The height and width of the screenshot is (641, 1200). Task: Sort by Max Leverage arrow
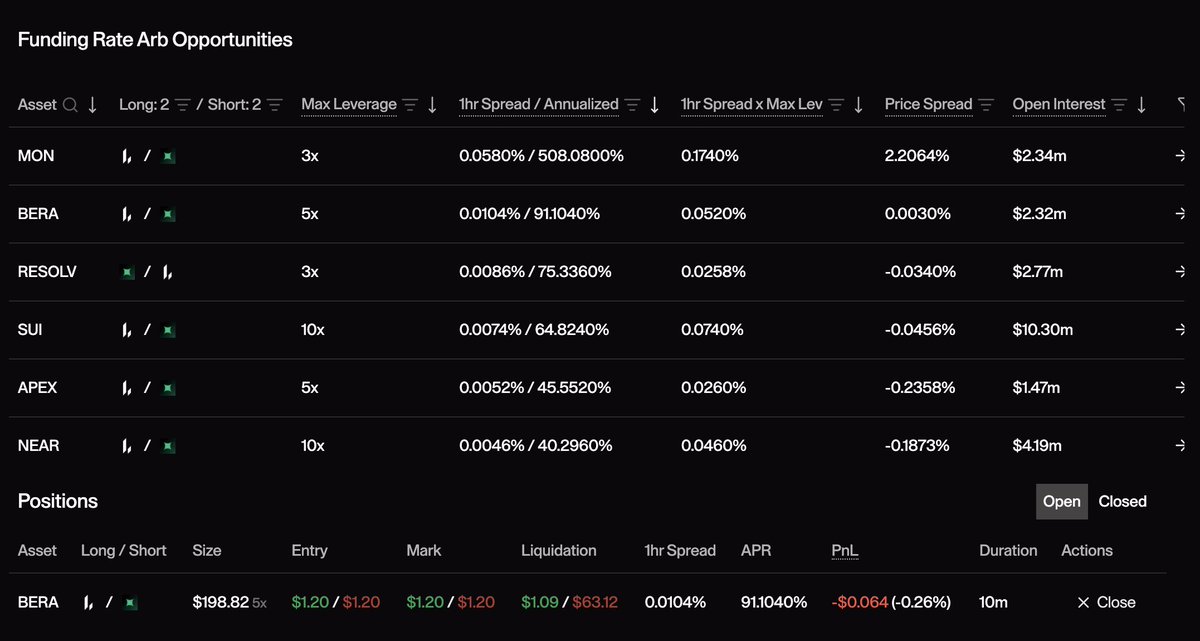click(x=433, y=105)
